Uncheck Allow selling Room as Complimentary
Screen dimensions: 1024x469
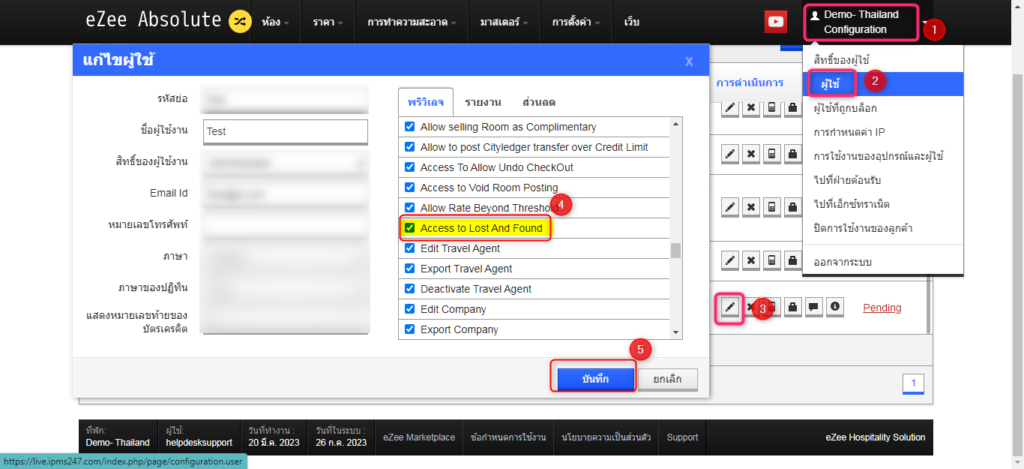[410, 127]
